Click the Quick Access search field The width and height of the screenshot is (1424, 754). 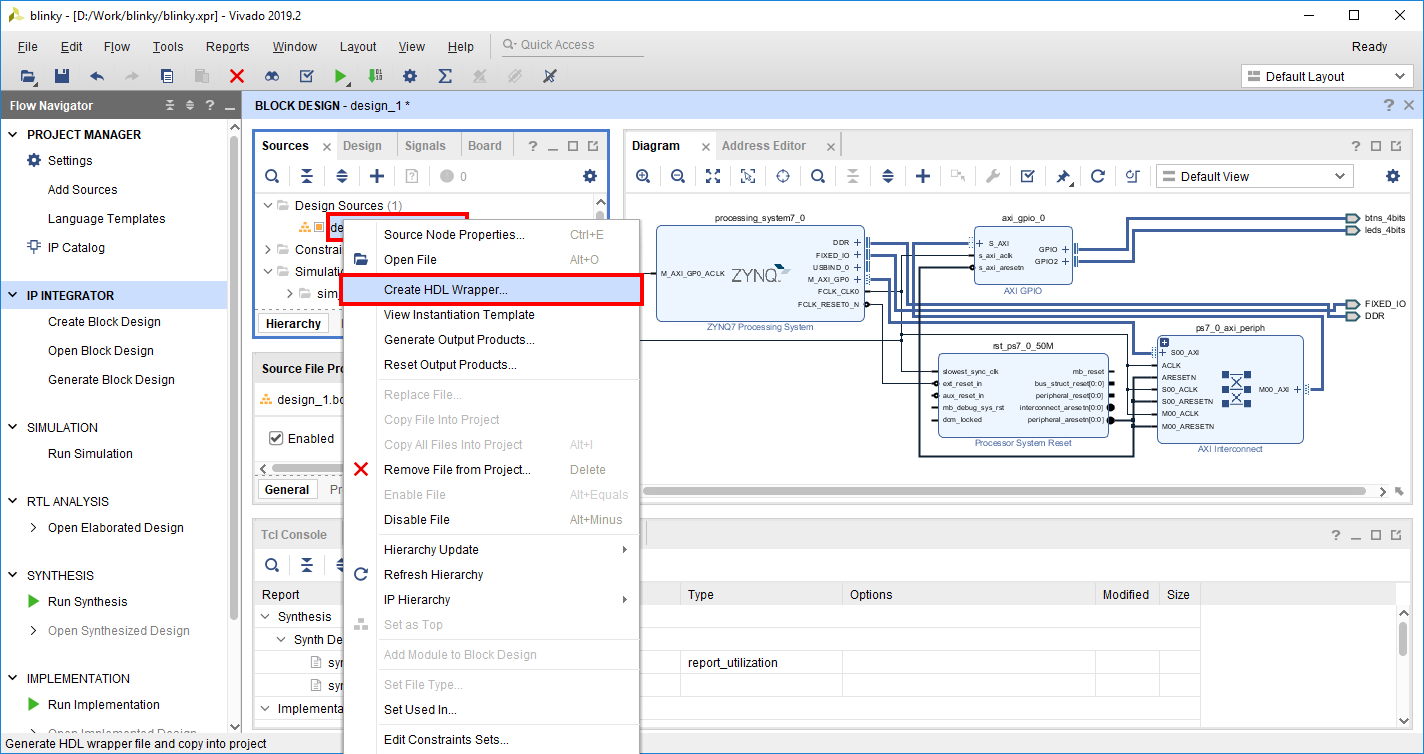tap(572, 45)
